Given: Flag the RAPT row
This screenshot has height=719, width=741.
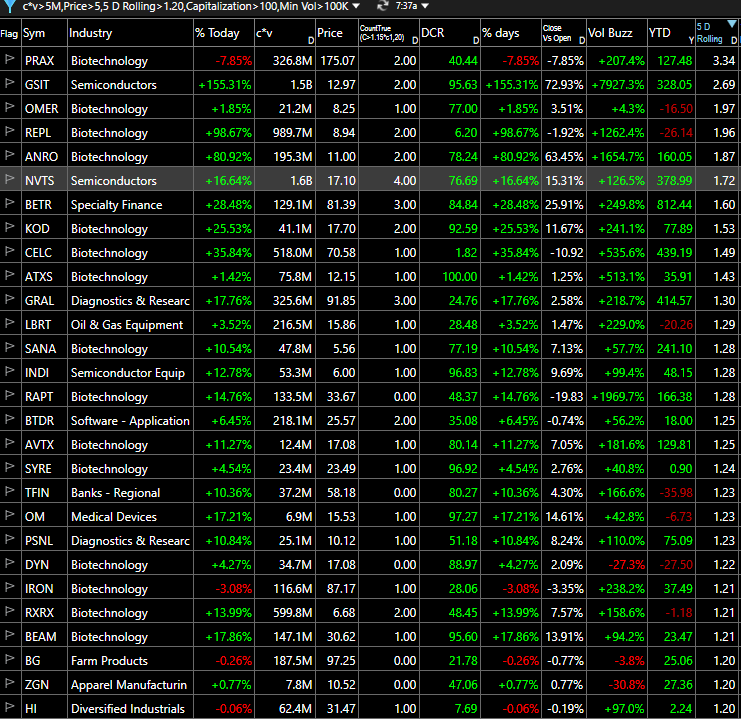Looking at the screenshot, I should point(9,395).
